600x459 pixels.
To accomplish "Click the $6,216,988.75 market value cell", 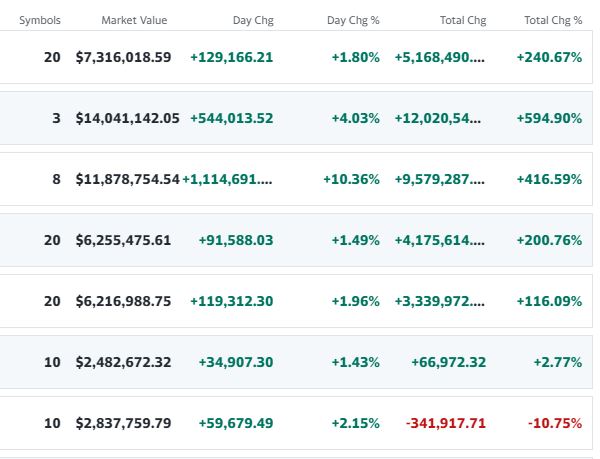I will [123, 301].
